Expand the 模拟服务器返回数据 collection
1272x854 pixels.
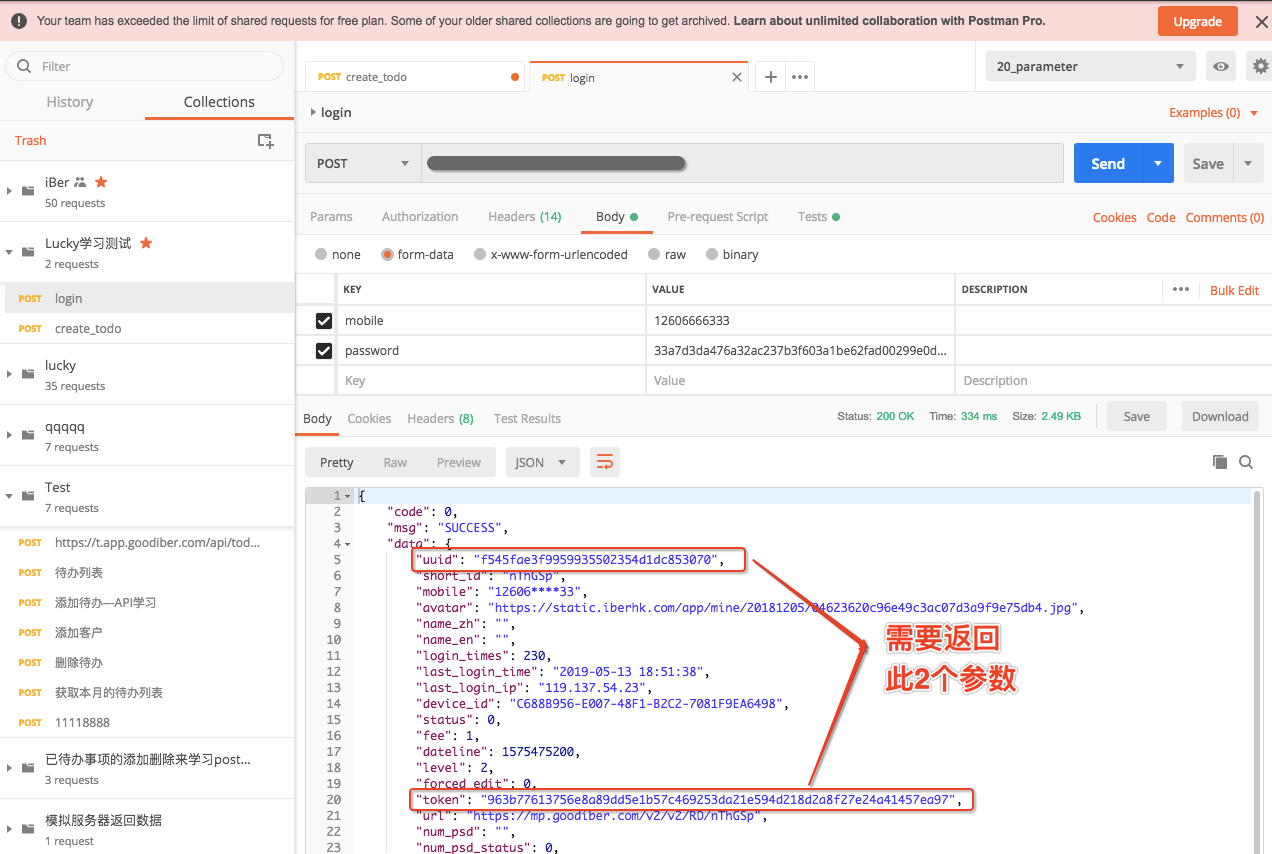pos(9,829)
